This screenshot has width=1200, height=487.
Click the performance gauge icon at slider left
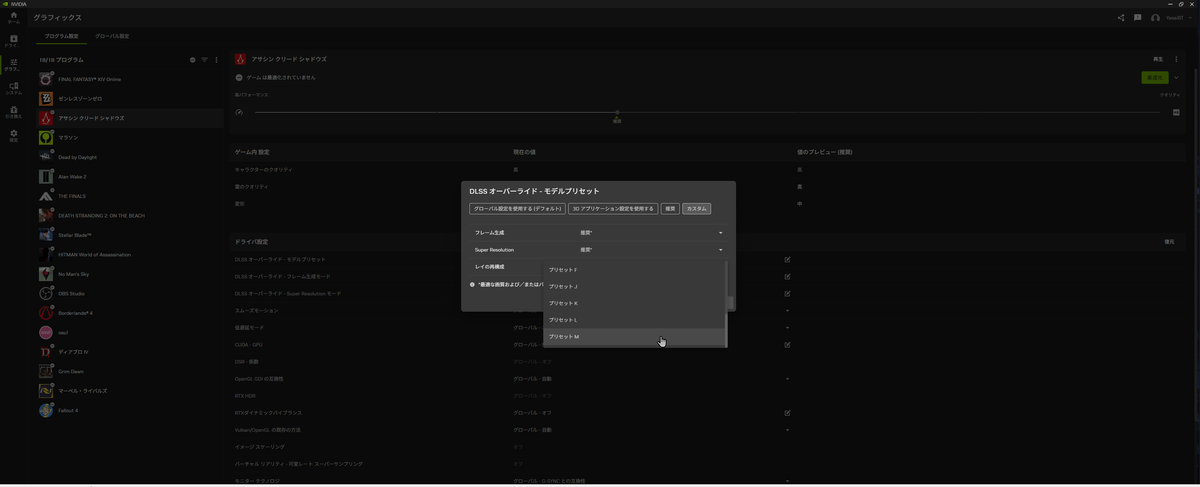click(x=239, y=112)
